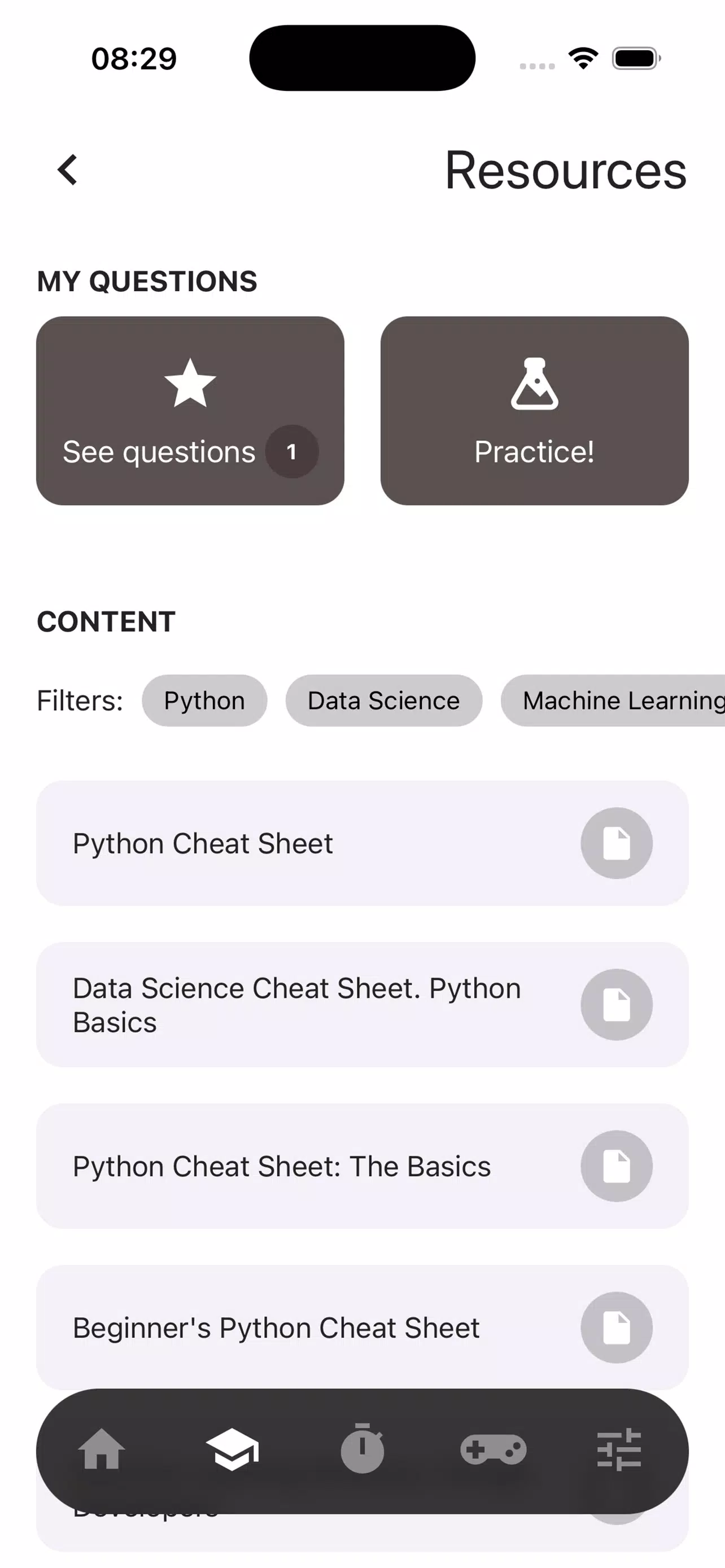
Task: Open Python Cheat Sheet: The Basics item
Action: 362,1166
